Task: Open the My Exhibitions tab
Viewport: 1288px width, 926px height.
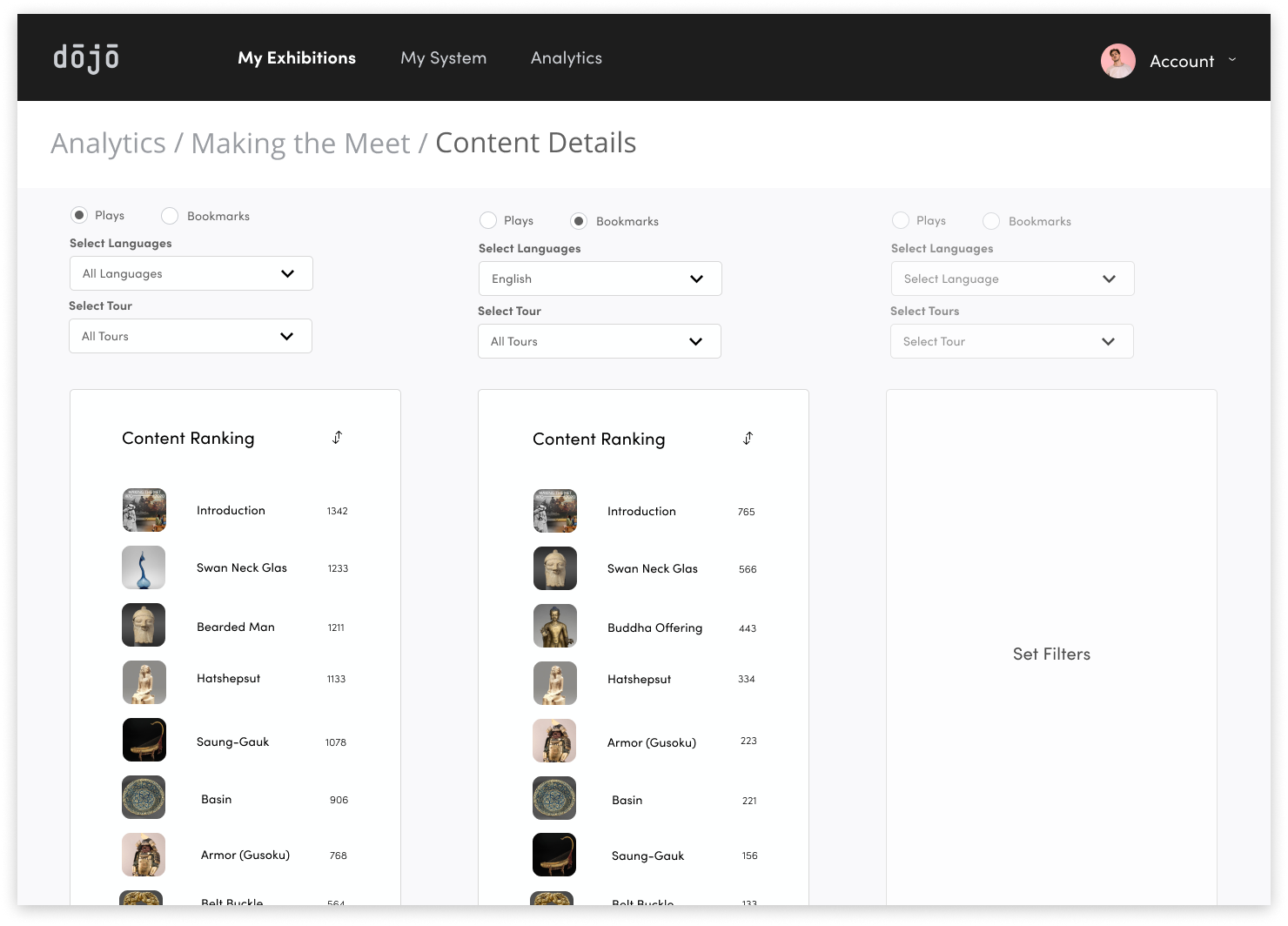Action: click(x=297, y=58)
